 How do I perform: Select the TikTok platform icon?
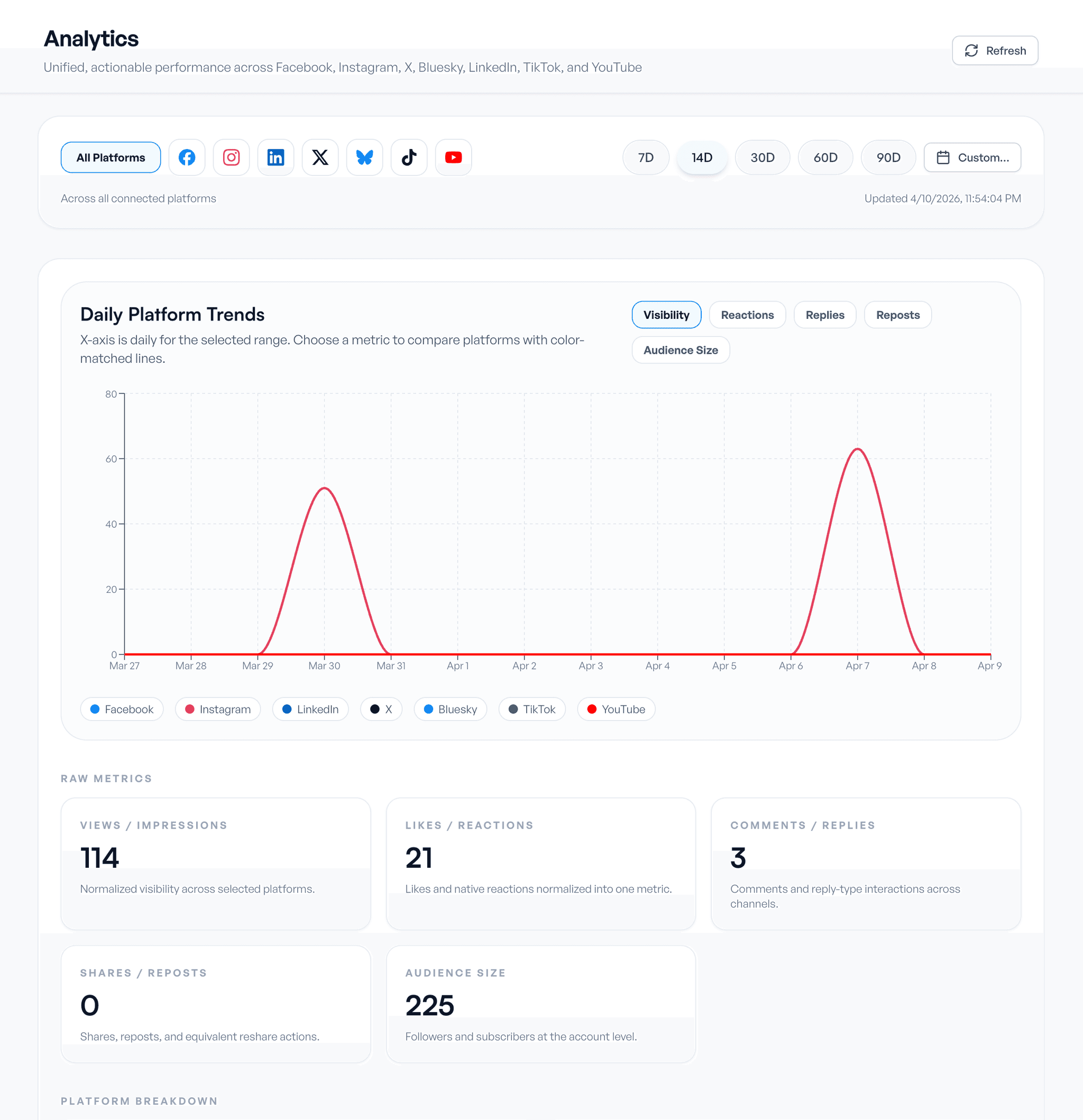[x=409, y=157]
